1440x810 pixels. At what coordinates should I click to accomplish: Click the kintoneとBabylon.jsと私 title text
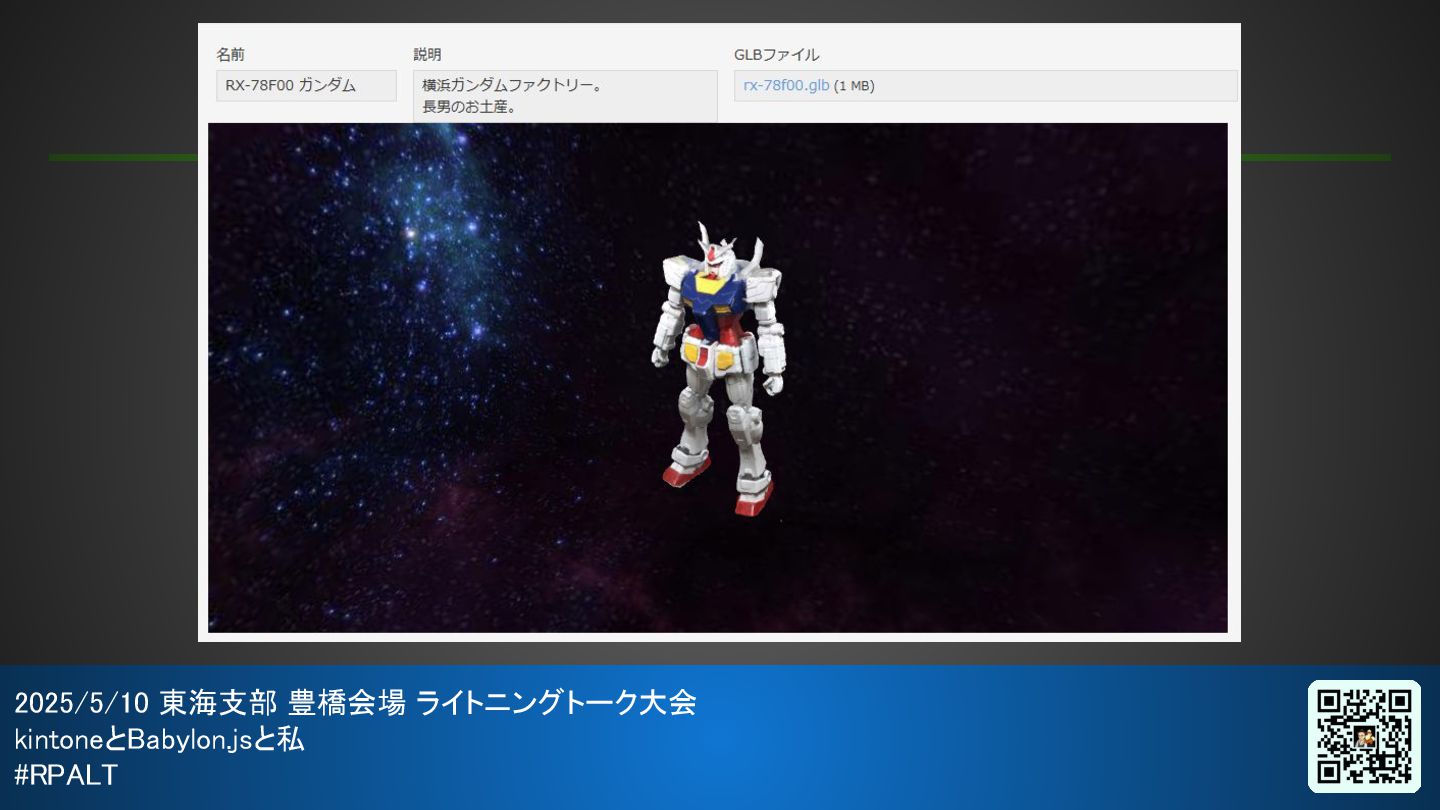159,740
